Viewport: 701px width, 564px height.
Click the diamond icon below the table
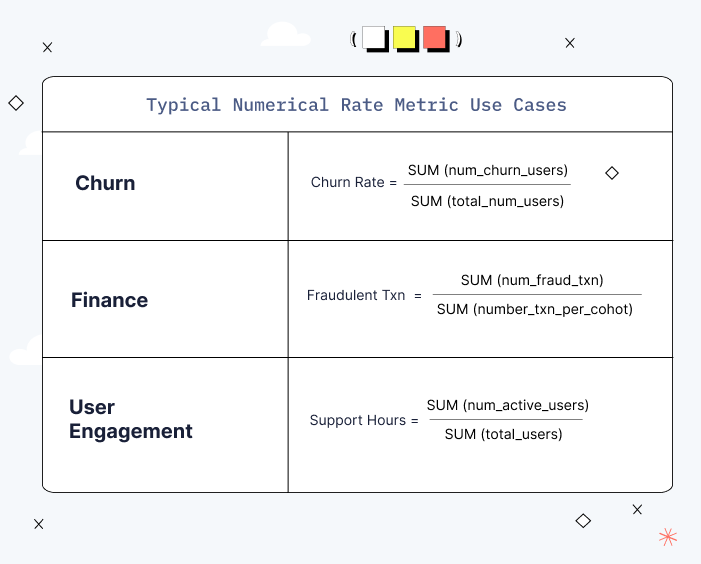583,521
